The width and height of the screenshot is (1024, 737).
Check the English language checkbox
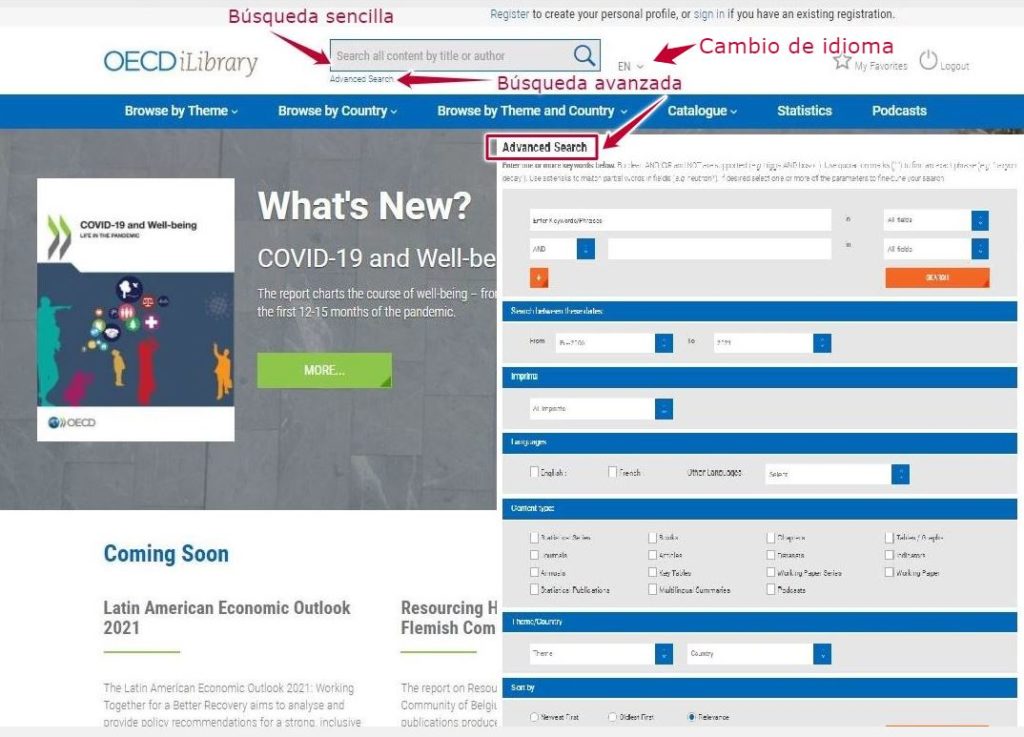534,471
